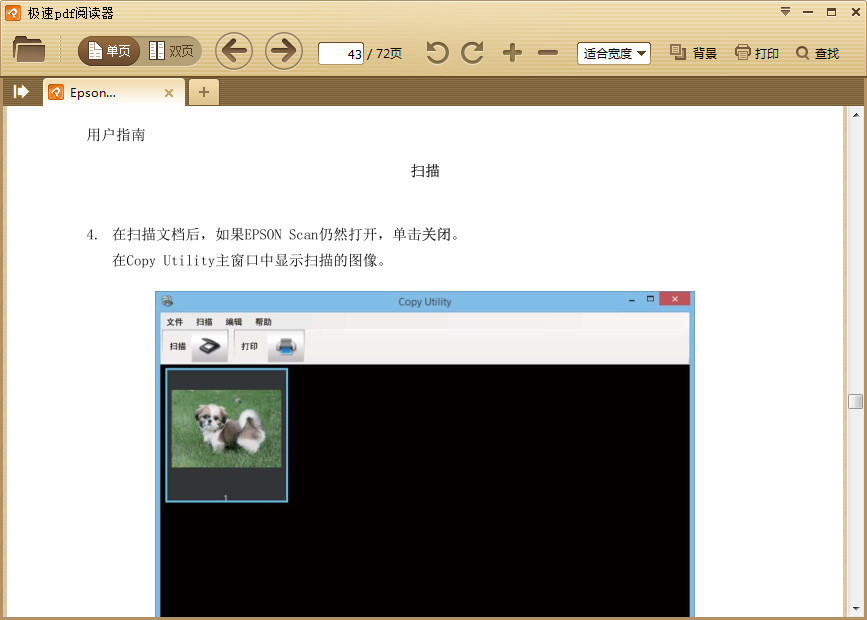Go to the previous page arrow

[x=234, y=51]
